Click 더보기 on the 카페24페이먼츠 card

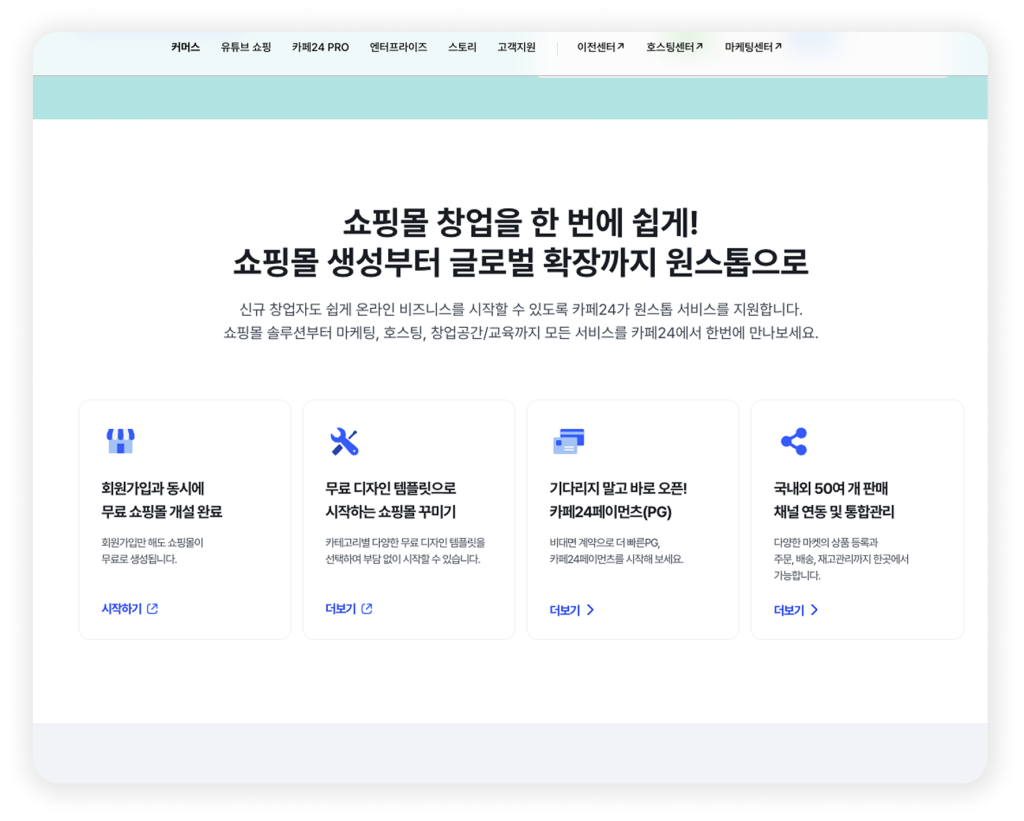click(x=564, y=608)
